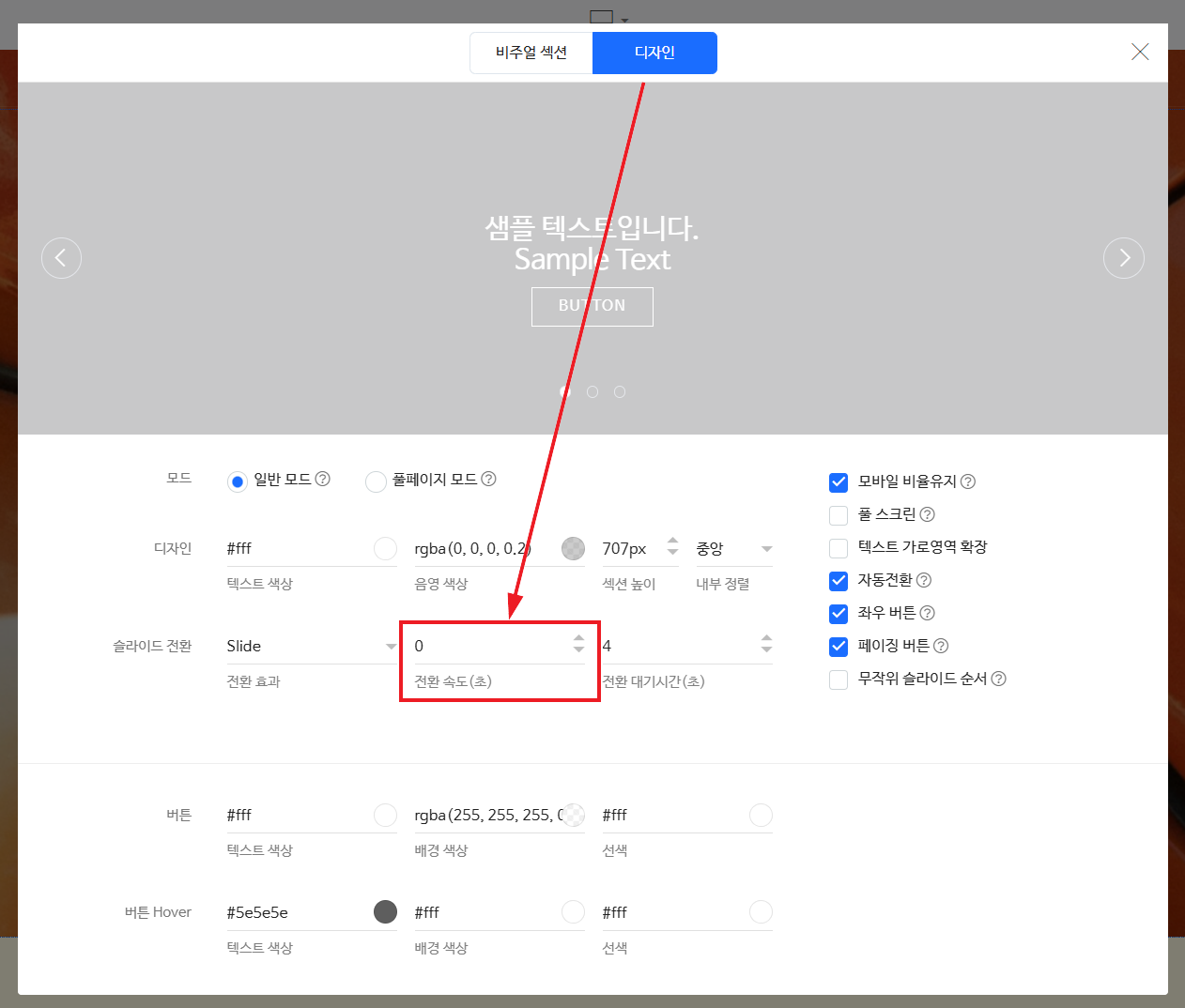Adjust 전환 대기시간 stepper arrows
Viewport: 1185px width, 1008px height.
point(766,643)
